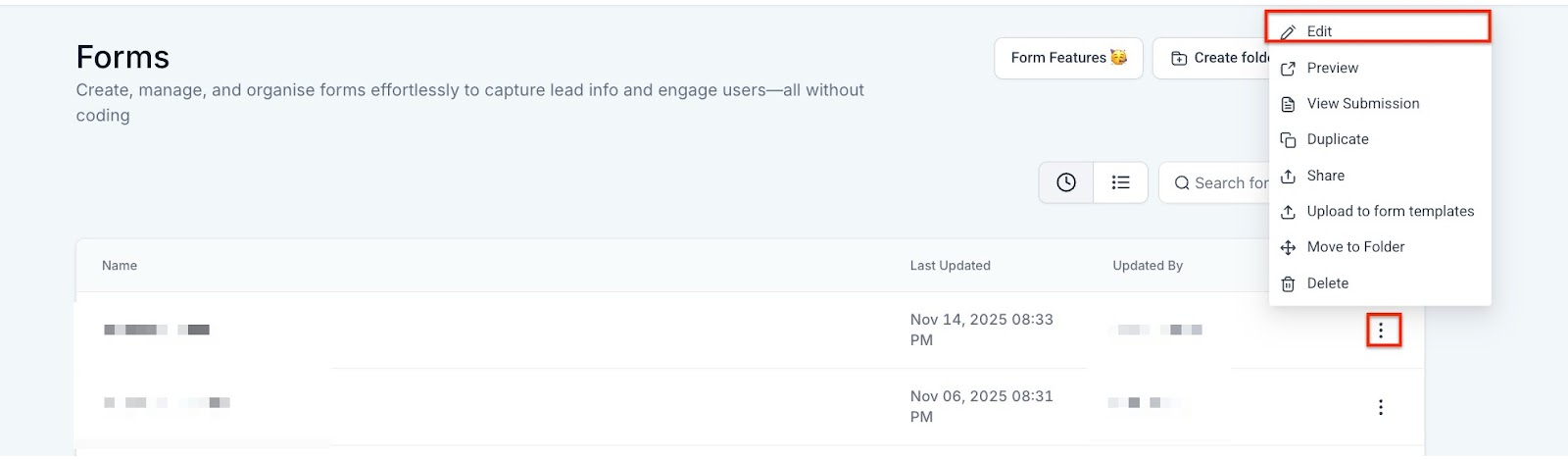This screenshot has height=460, width=1568.
Task: Choose Duplicate from the context menu
Action: click(x=1338, y=139)
